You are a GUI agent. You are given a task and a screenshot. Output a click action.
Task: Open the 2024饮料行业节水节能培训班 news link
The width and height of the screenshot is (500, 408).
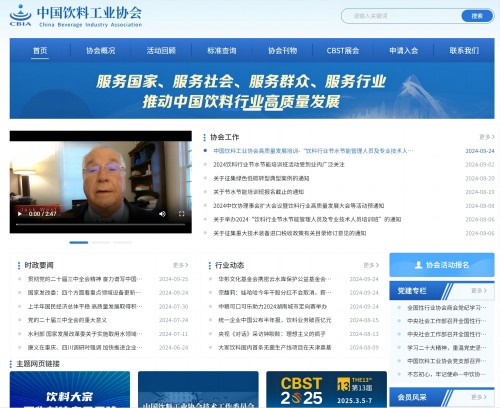tap(279, 164)
